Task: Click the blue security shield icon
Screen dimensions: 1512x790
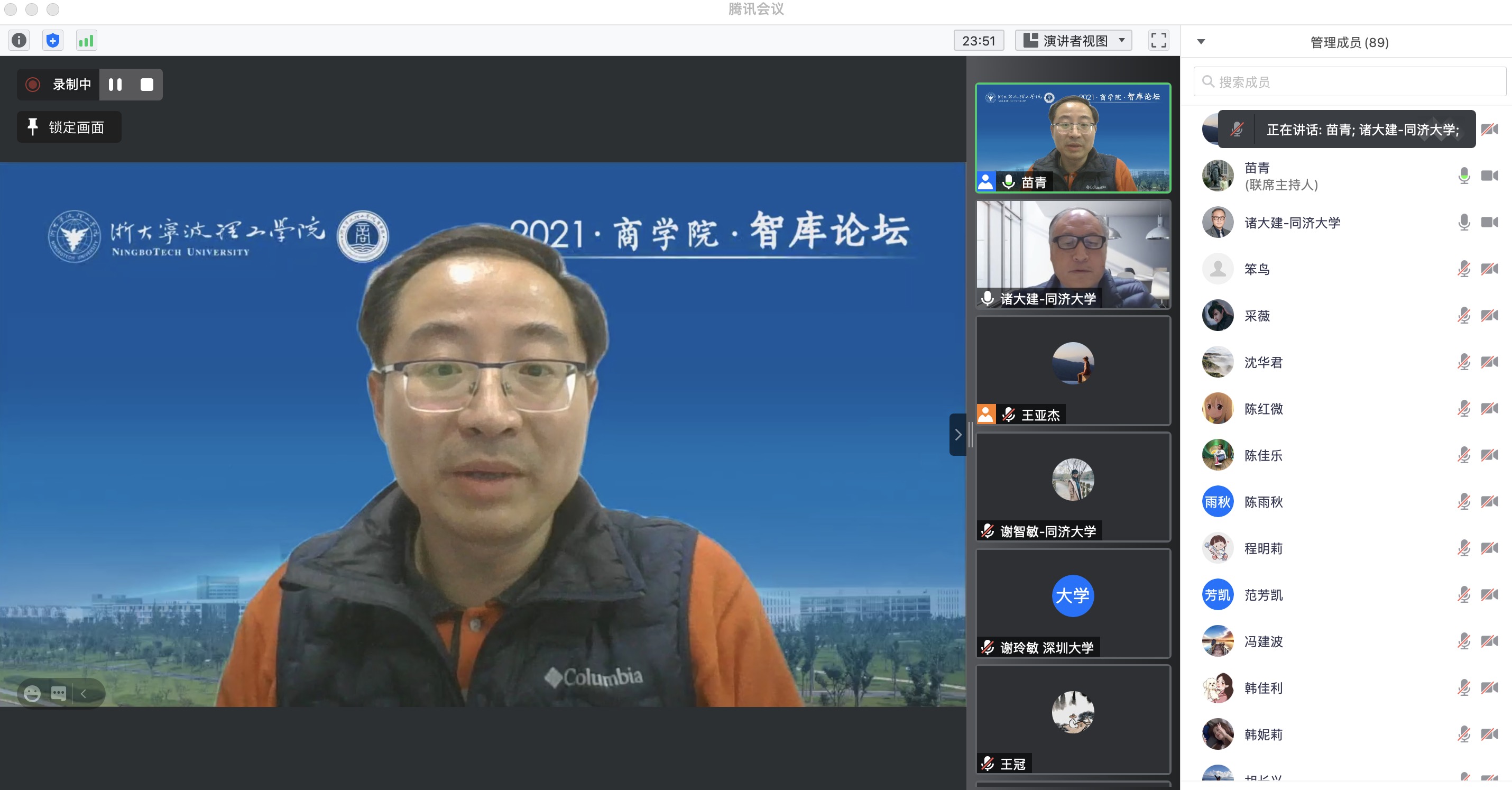Action: click(x=53, y=41)
